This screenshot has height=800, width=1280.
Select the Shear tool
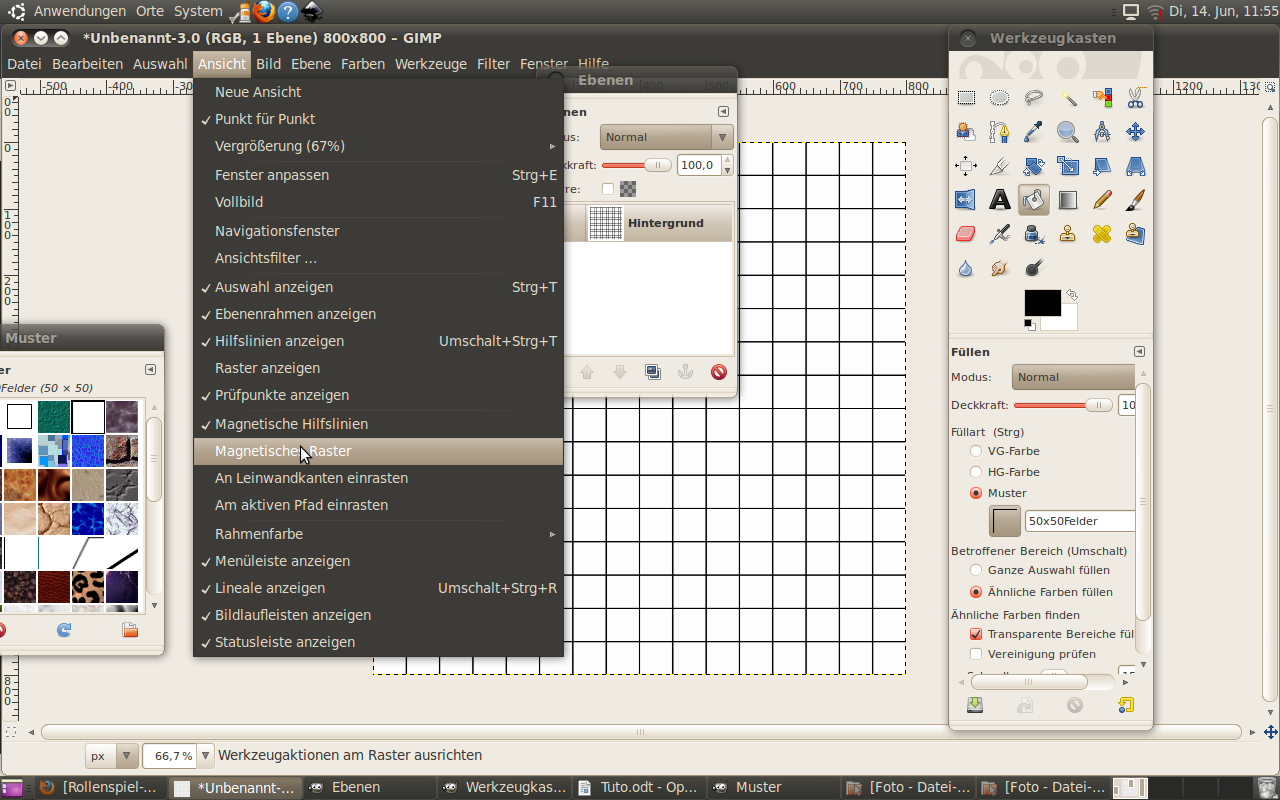tap(1102, 166)
